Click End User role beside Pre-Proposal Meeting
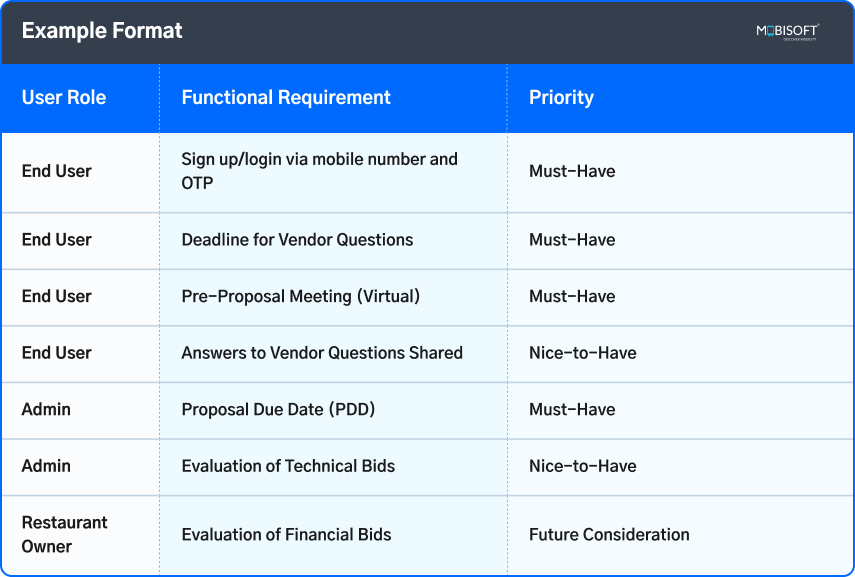Image resolution: width=855 pixels, height=577 pixels. 57,297
